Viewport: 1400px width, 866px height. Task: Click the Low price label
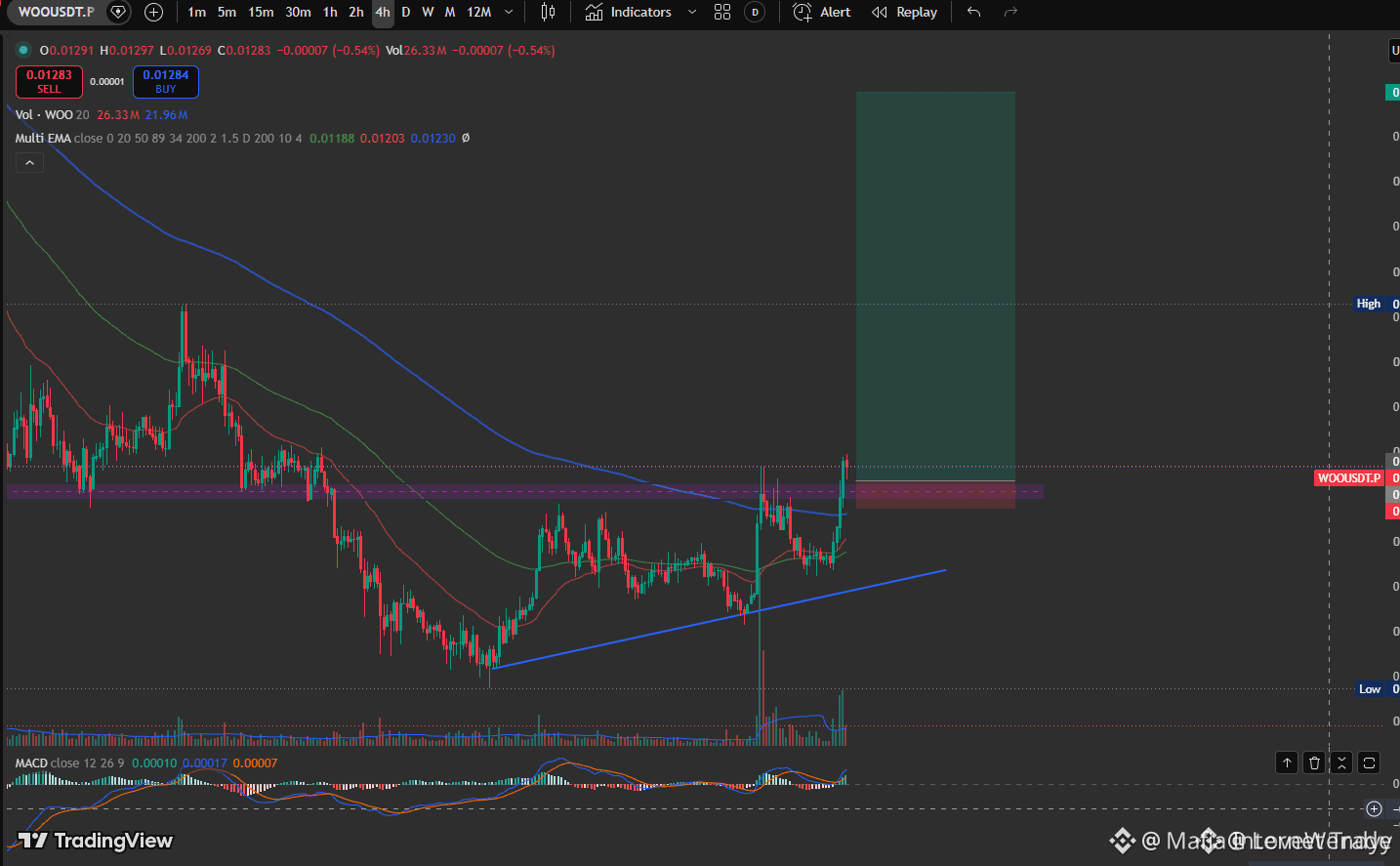pyautogui.click(x=1370, y=689)
